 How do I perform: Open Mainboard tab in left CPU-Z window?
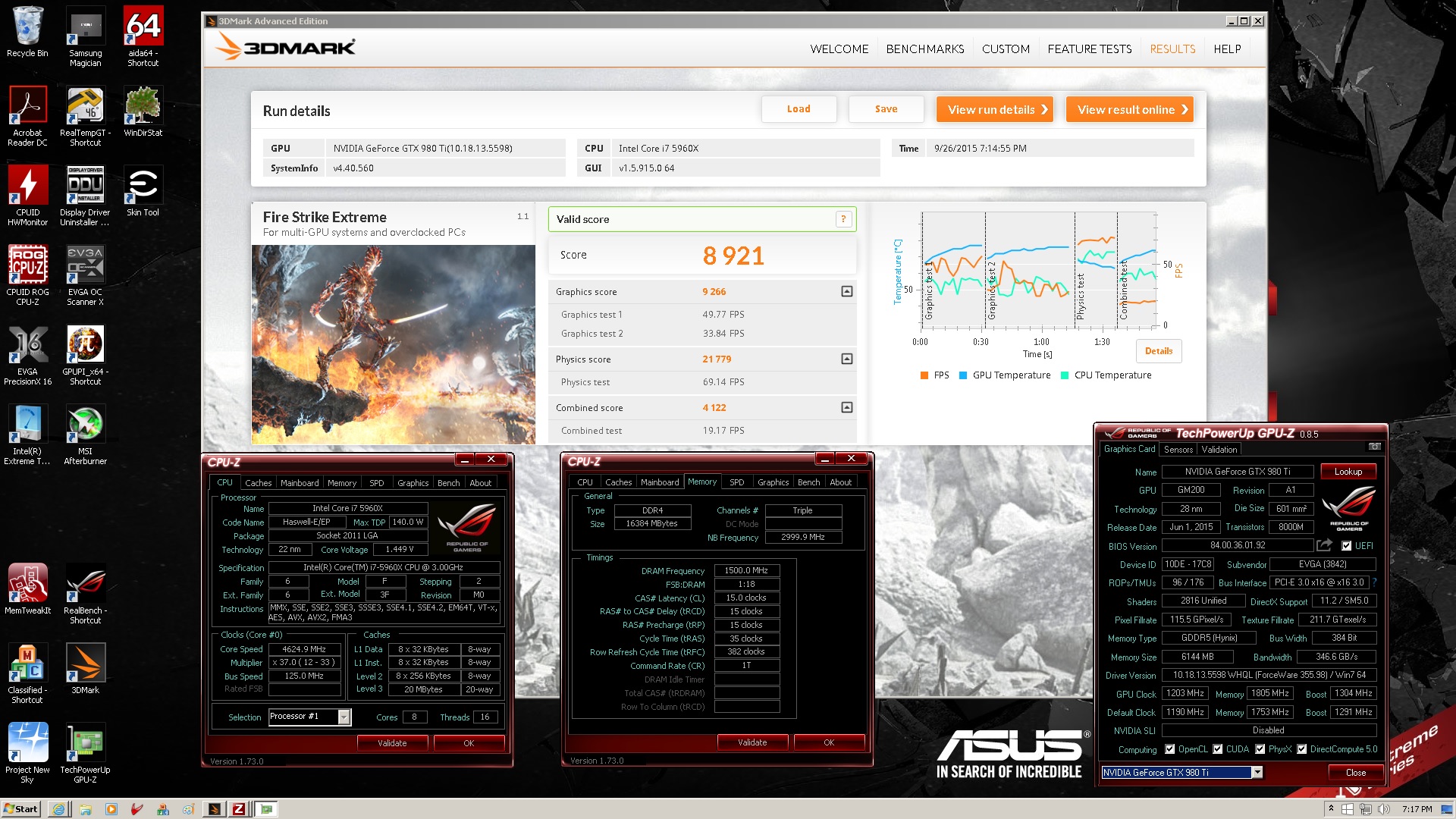coord(300,483)
